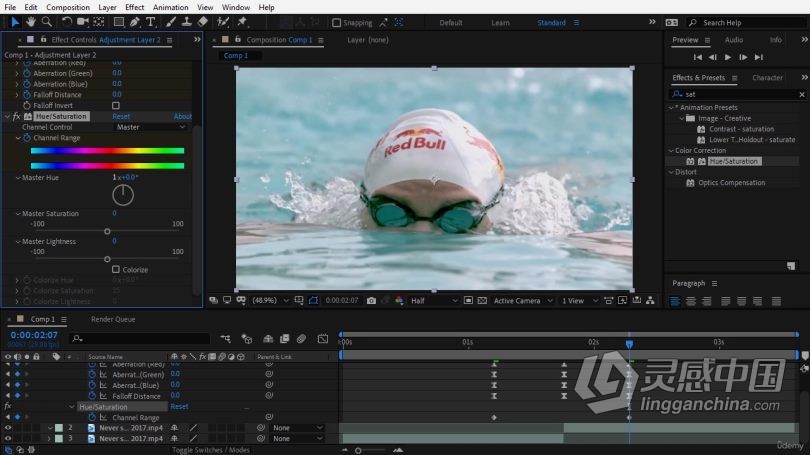This screenshot has height=455, width=810.
Task: Select the Pan Behind anchor tool
Action: click(x=99, y=22)
